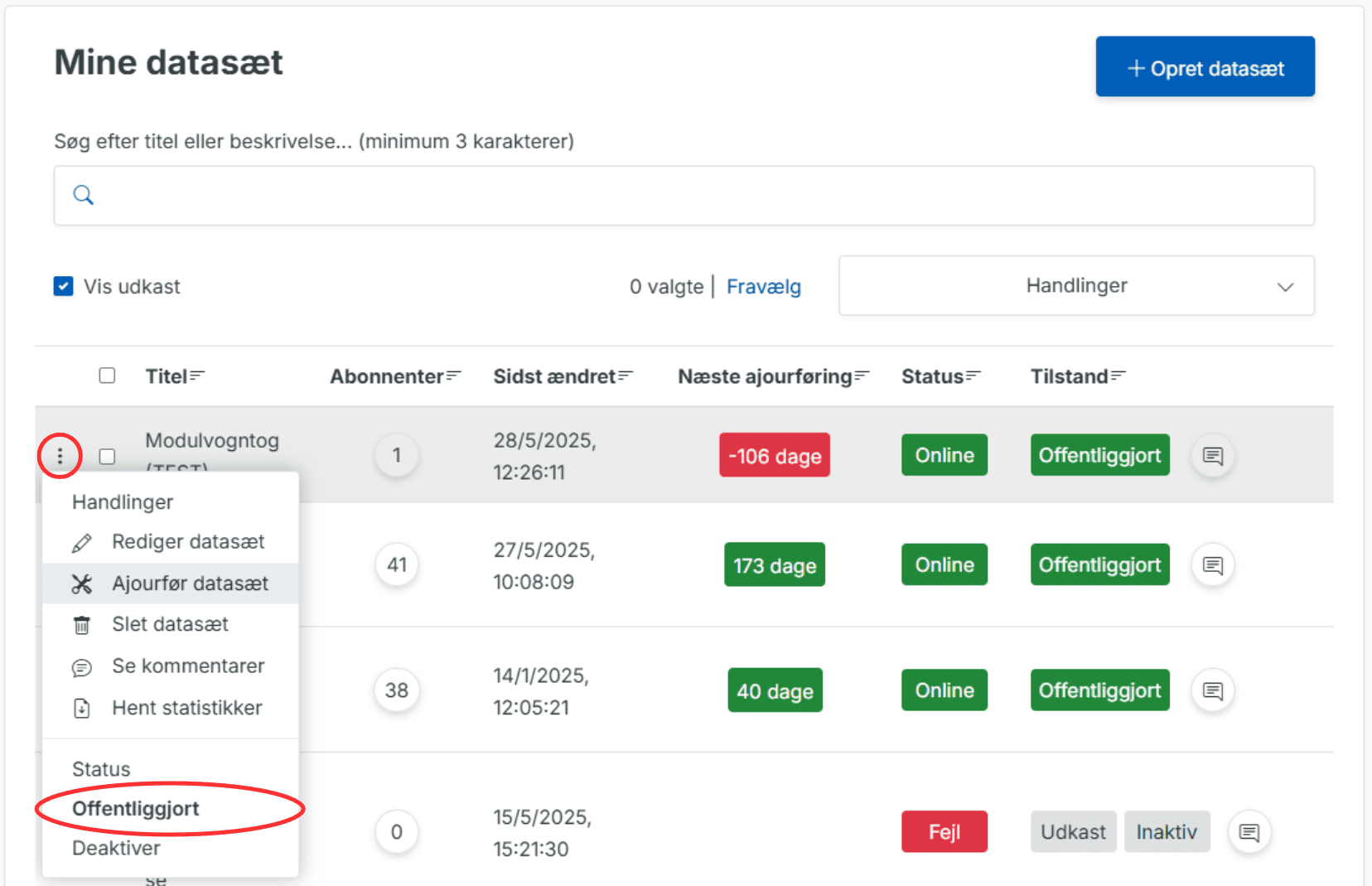The width and height of the screenshot is (1372, 886).
Task: Toggle the Vis udkast checkbox
Action: coord(63,287)
